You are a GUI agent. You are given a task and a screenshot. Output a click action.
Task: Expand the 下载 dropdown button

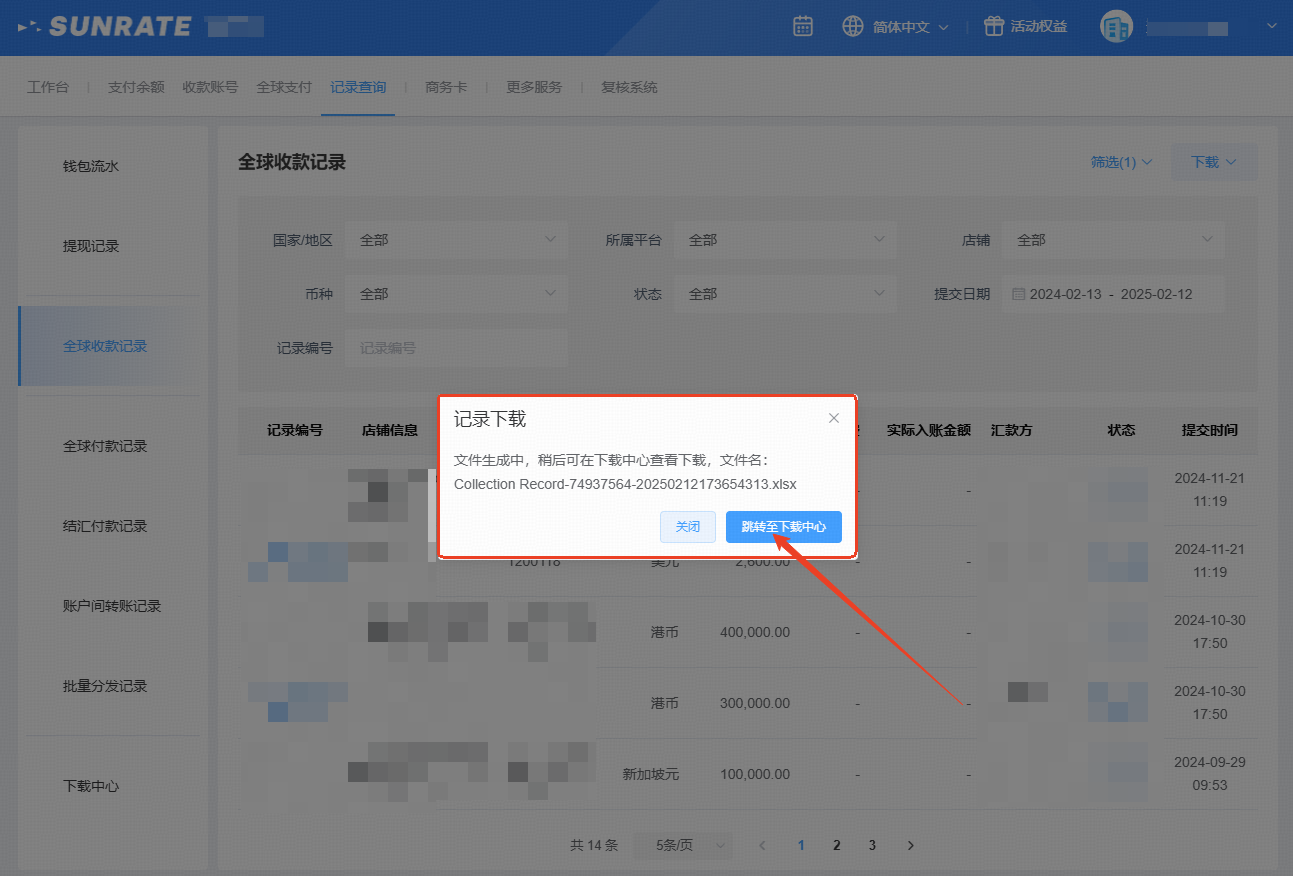[x=1213, y=162]
